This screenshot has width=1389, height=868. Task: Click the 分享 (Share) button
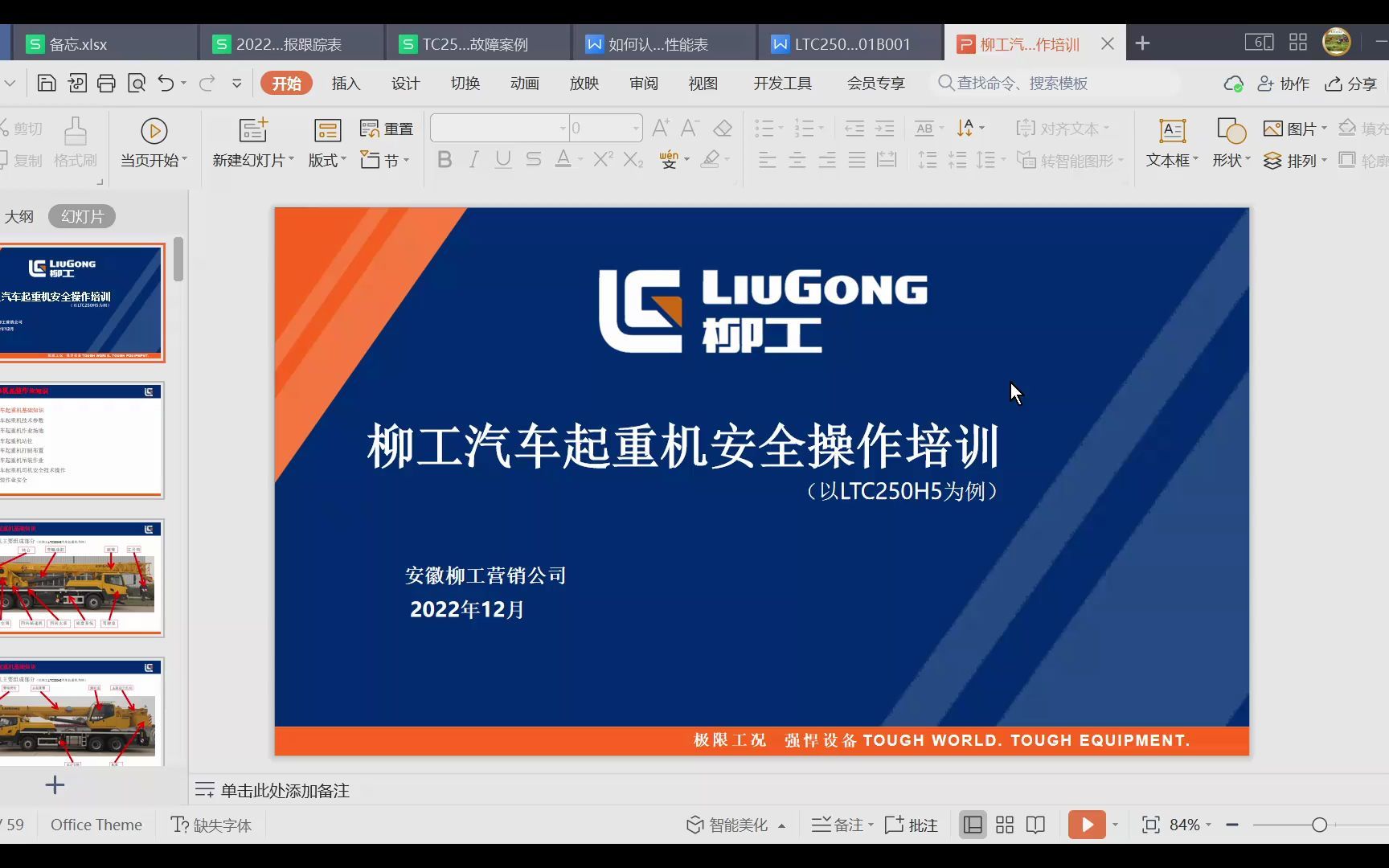1351,83
